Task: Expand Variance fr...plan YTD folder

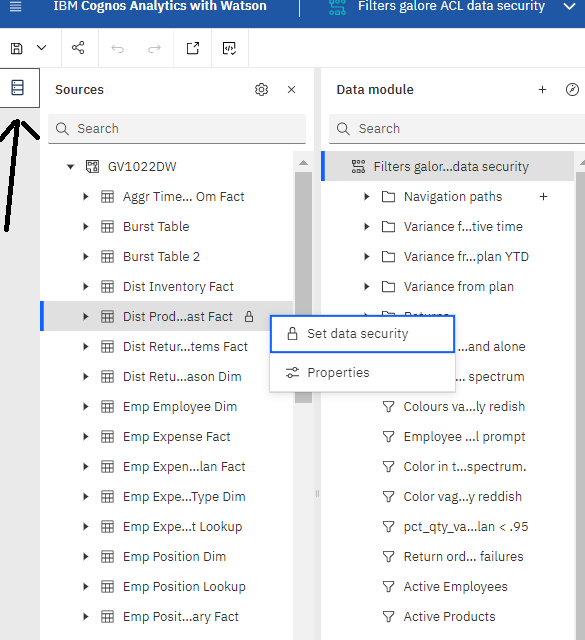Action: point(367,257)
